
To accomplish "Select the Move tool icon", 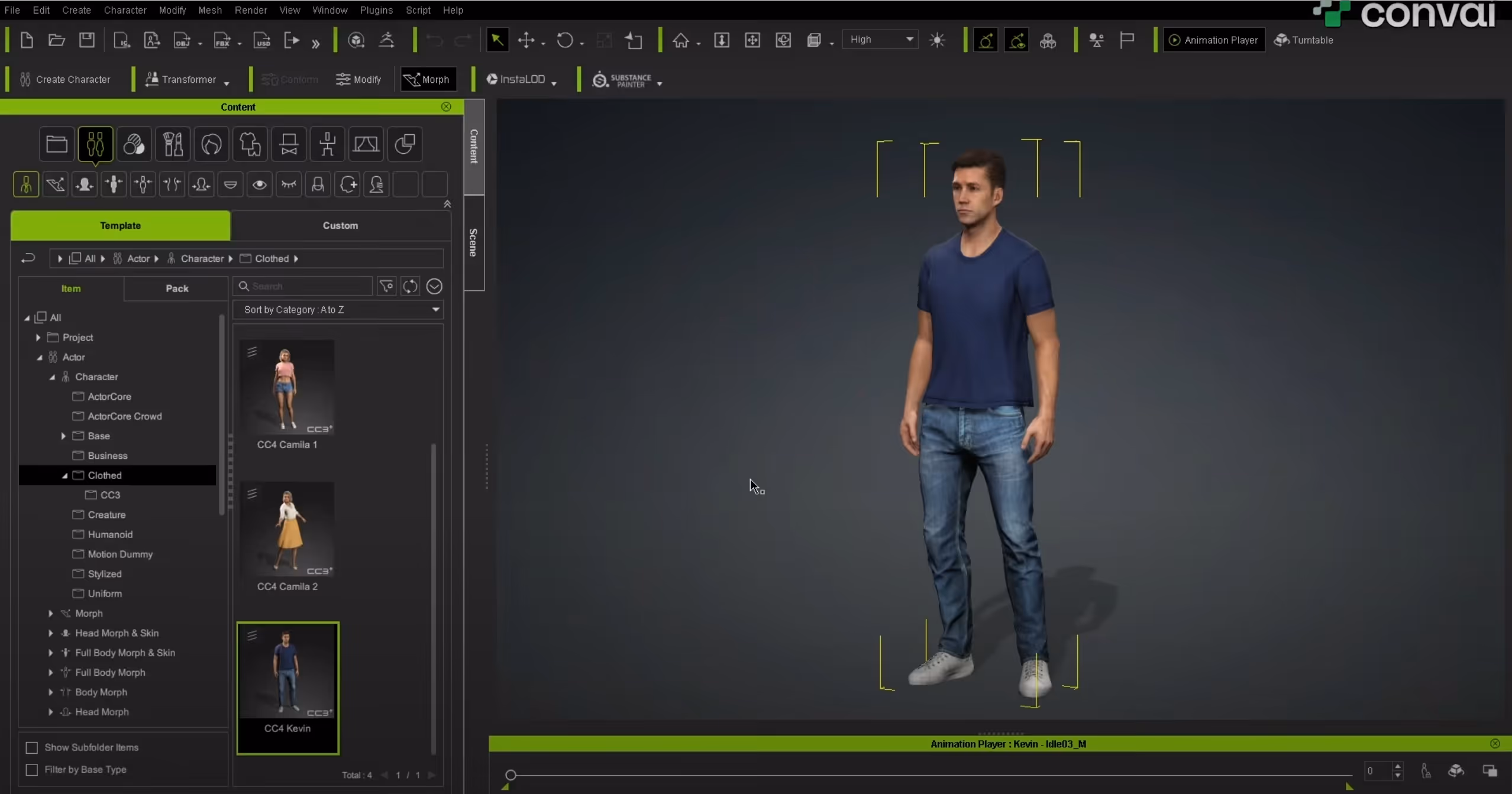I will [x=526, y=40].
